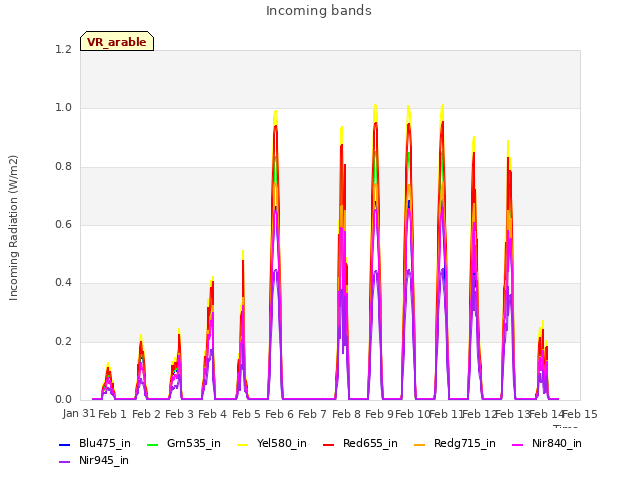Toggle the Grn535_in legend entry
Viewport: 640px width, 480px height.
pos(184,444)
